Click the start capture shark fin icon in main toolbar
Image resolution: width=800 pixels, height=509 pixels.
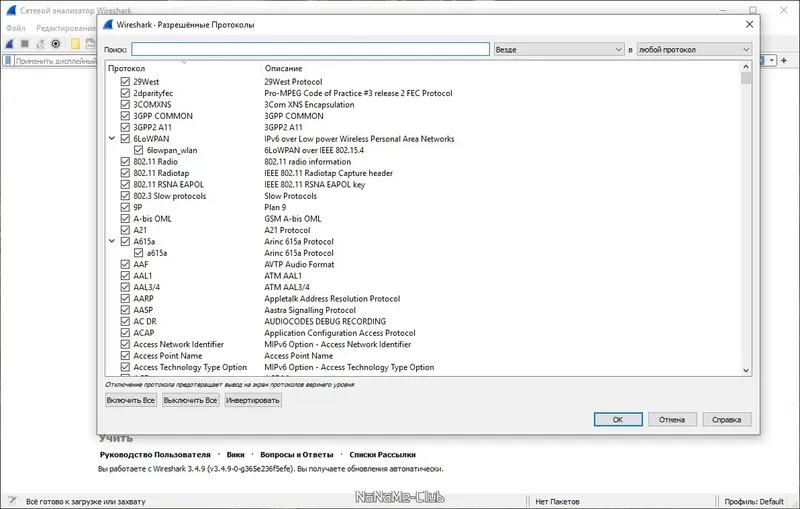pos(10,44)
